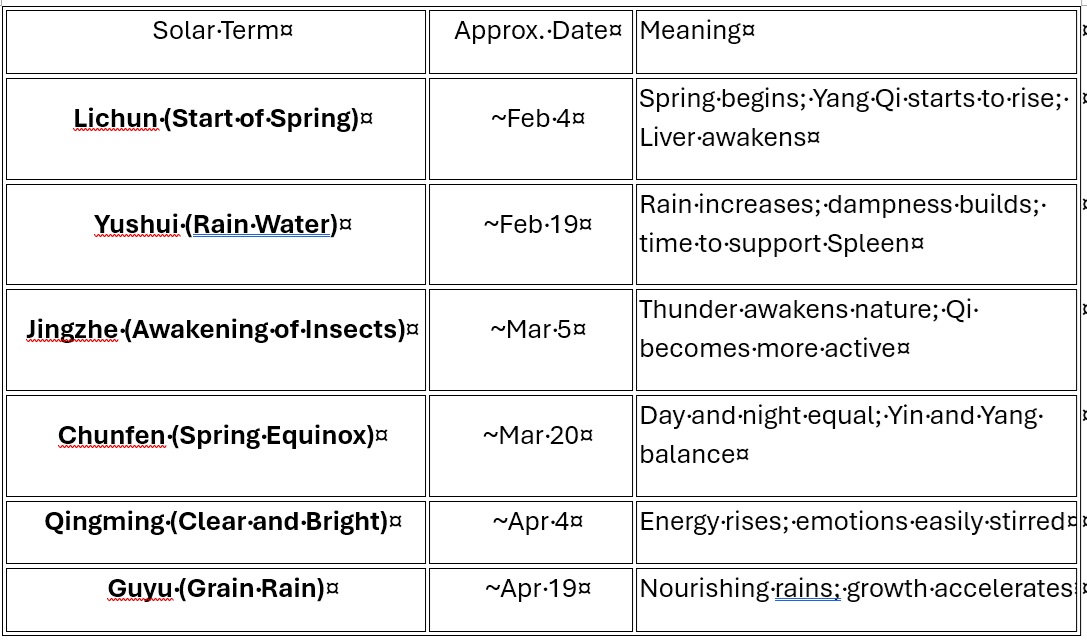Select the ~Feb 19 date cell
Image resolution: width=1087 pixels, height=640 pixels.
537,224
